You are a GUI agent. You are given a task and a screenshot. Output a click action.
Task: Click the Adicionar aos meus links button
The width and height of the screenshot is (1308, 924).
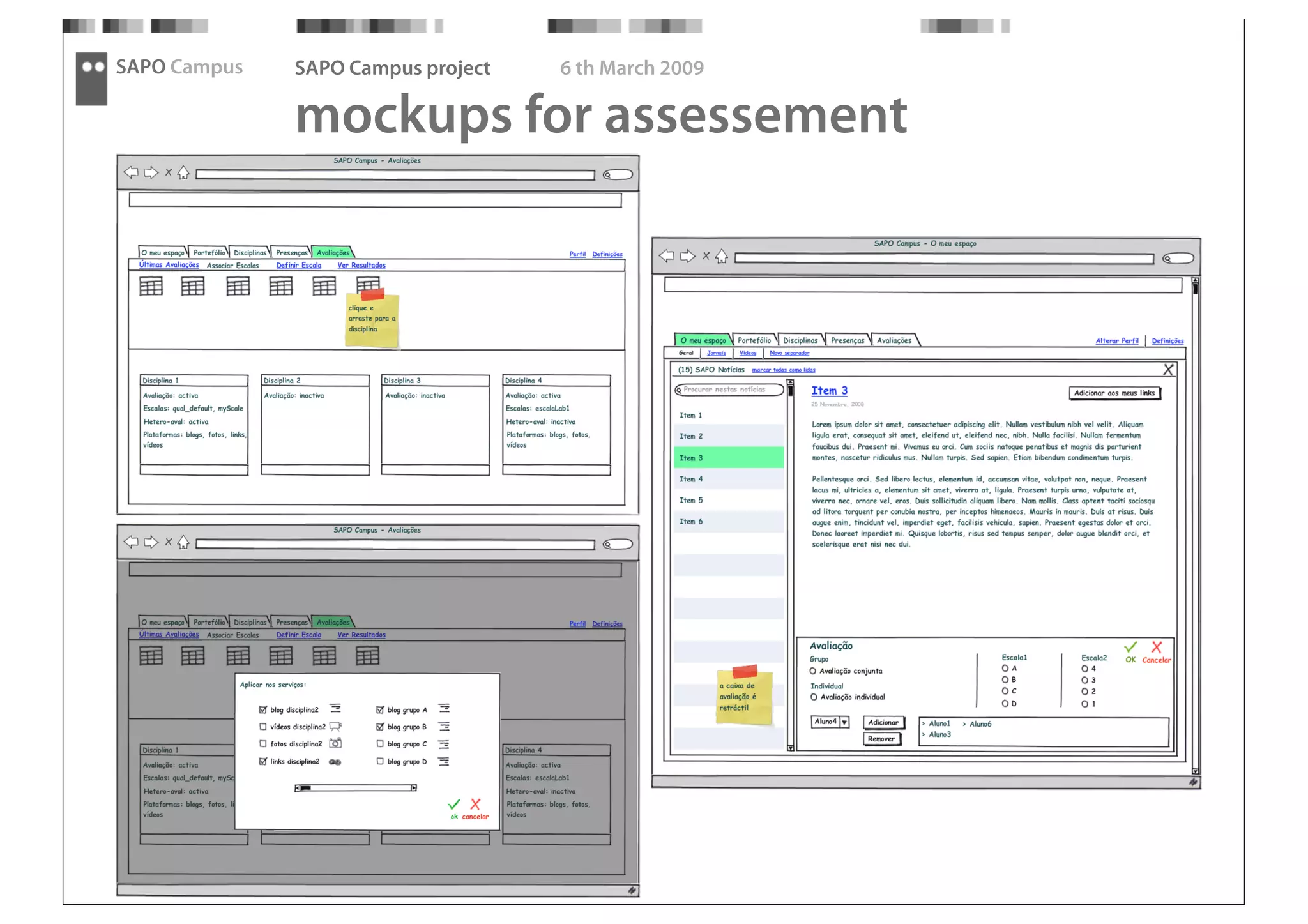pos(1114,393)
